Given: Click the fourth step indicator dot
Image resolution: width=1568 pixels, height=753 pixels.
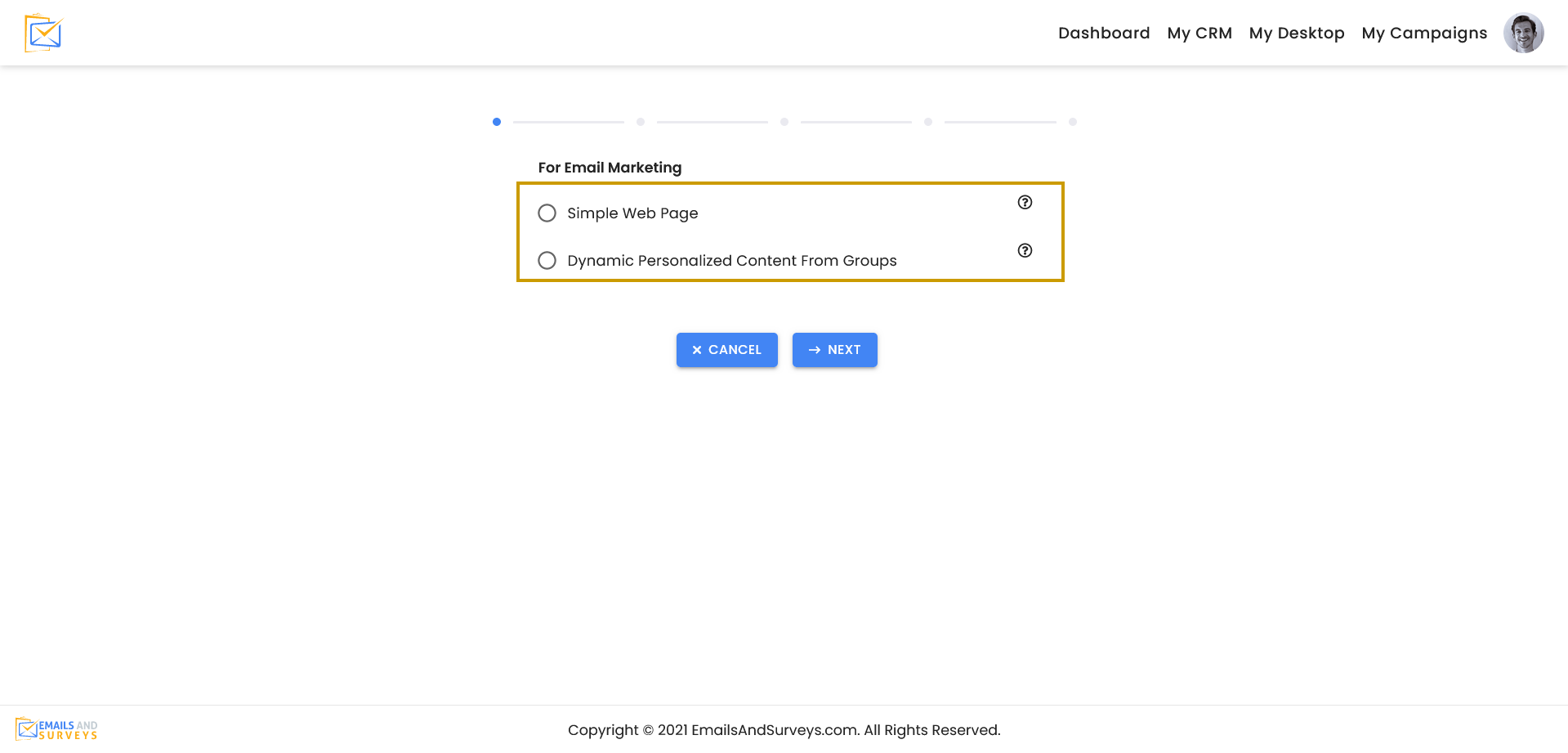Looking at the screenshot, I should click(x=928, y=122).
